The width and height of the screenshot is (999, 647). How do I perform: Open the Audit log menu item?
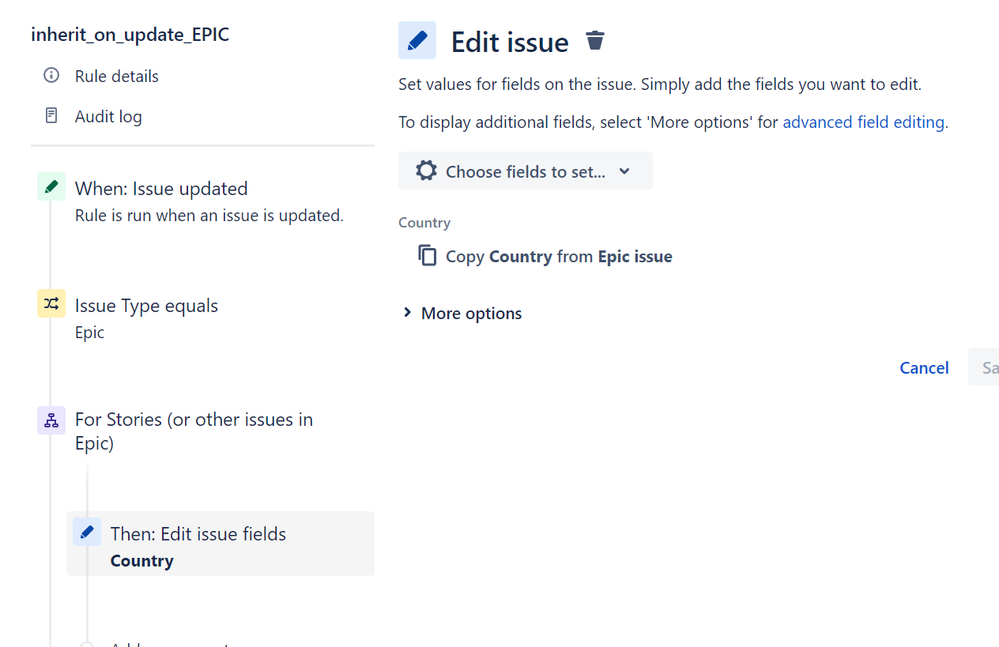coord(108,116)
